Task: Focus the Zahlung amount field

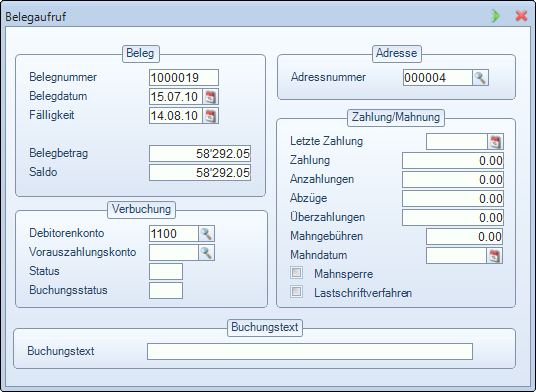Action: tap(453, 161)
